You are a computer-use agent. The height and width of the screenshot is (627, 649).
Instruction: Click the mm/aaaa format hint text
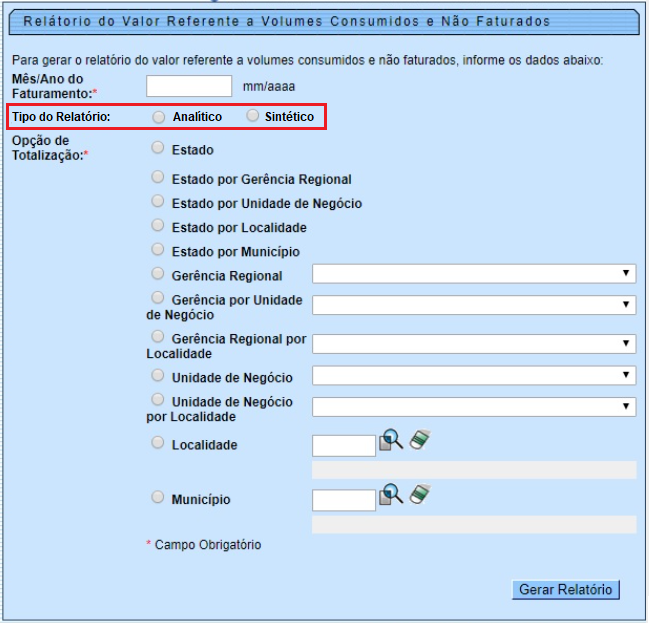coord(269,86)
